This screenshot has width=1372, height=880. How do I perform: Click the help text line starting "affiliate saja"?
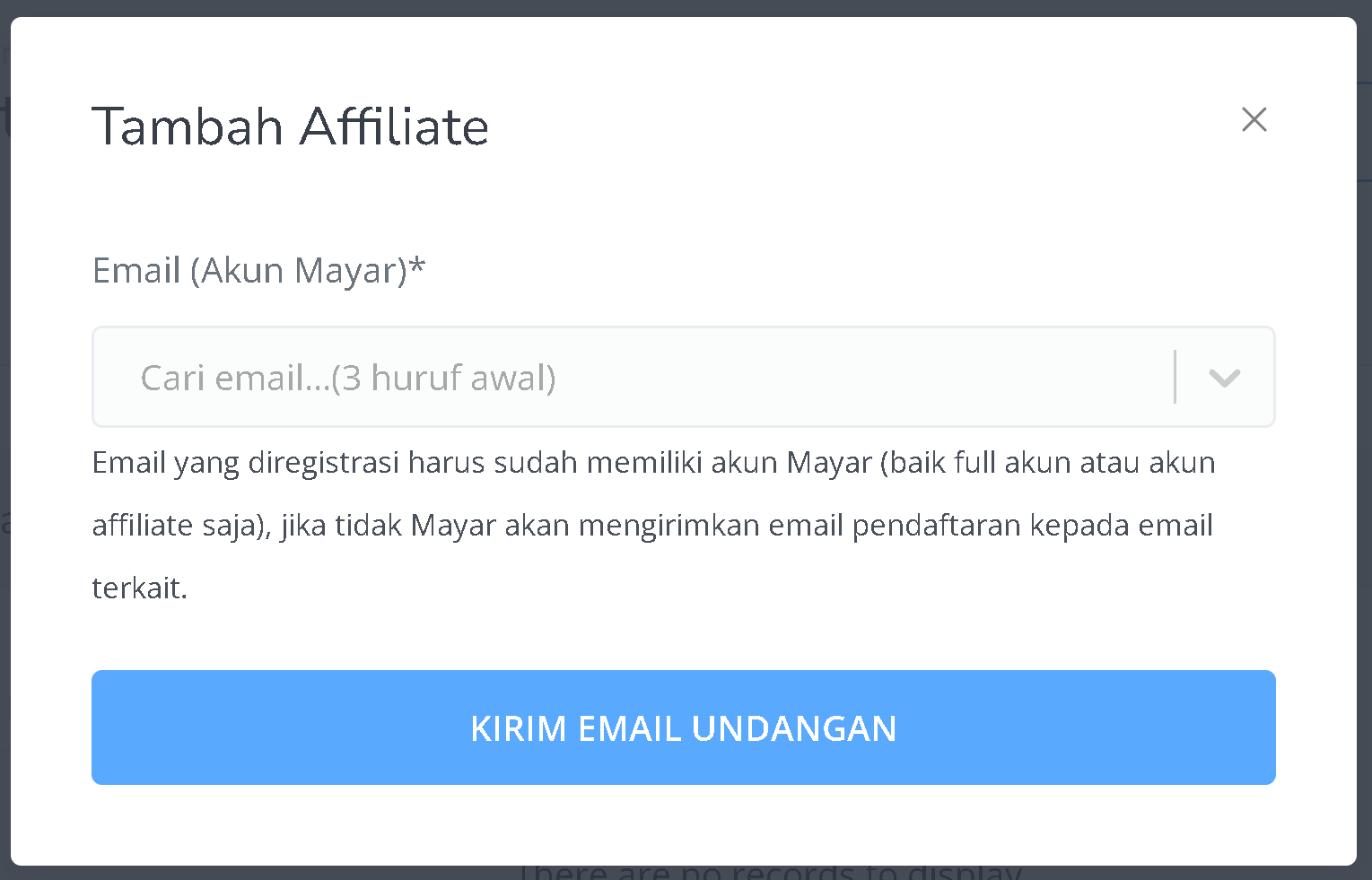pos(652,526)
